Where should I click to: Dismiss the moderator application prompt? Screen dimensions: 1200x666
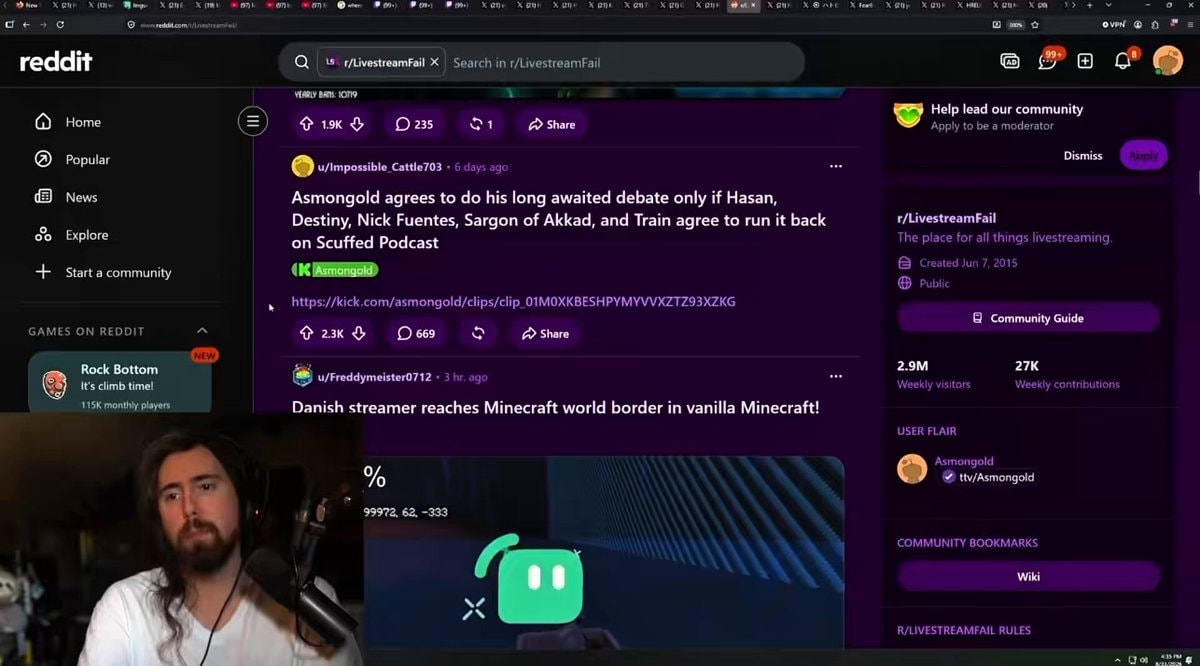tap(1083, 155)
